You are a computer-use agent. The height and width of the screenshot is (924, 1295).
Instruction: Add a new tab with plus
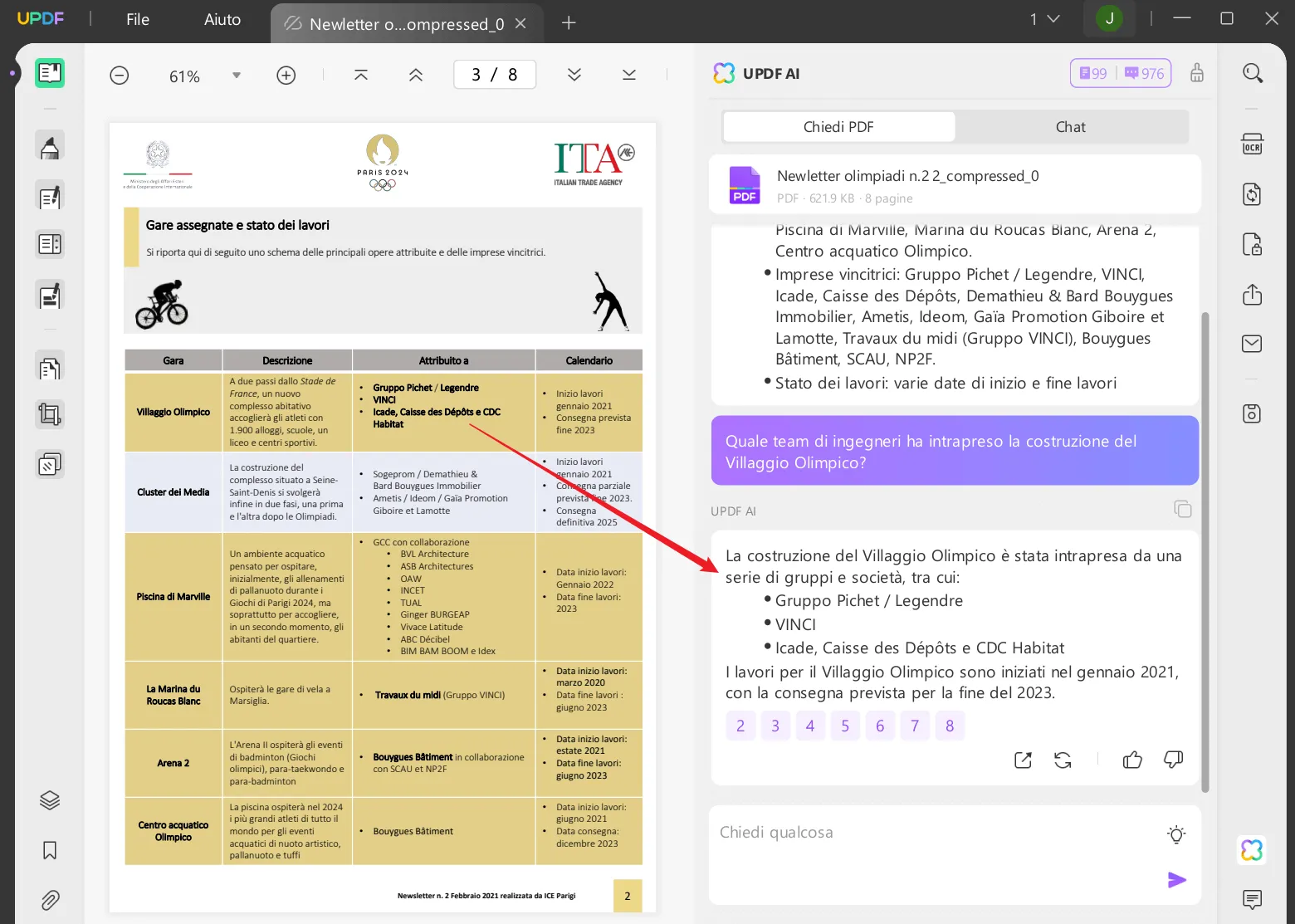pyautogui.click(x=569, y=23)
